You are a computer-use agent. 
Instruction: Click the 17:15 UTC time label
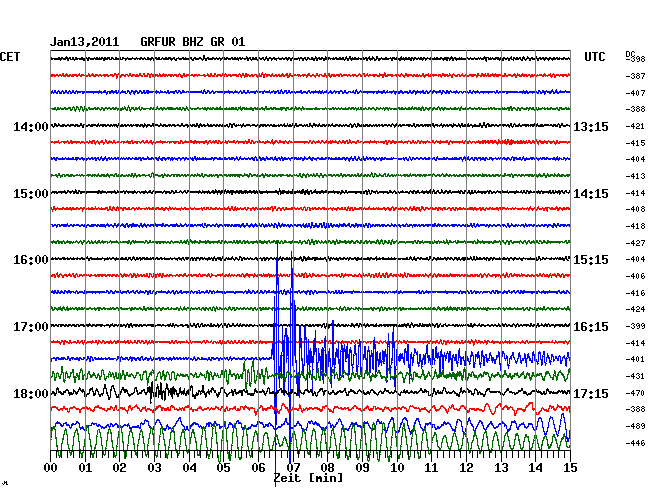591,393
